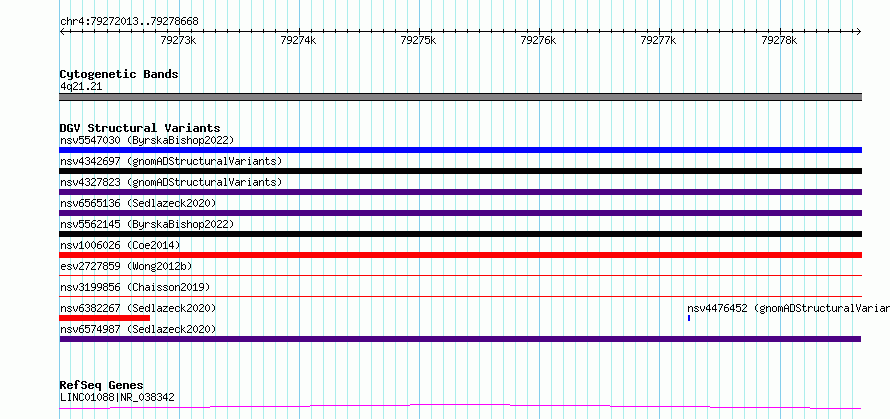Click the nsv6574987 (Sedlazeck2020) label

[138, 329]
